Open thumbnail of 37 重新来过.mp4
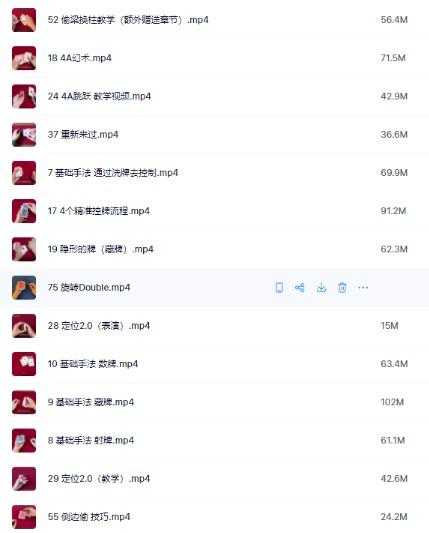This screenshot has height=533, width=429. click(24, 135)
